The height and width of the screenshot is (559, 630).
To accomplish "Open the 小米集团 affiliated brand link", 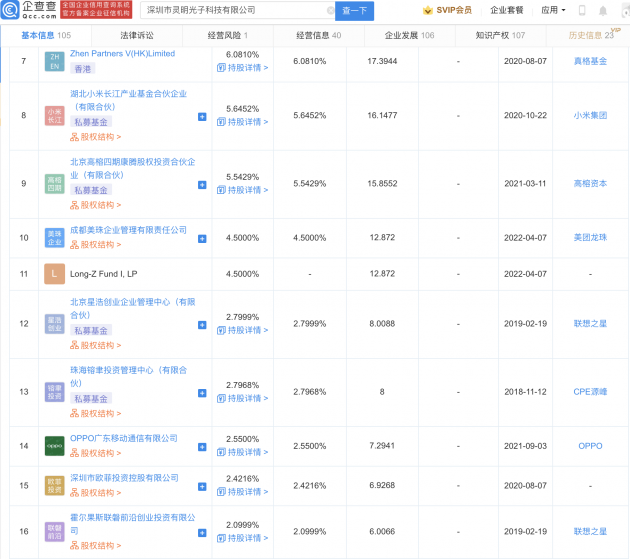I will click(x=590, y=115).
